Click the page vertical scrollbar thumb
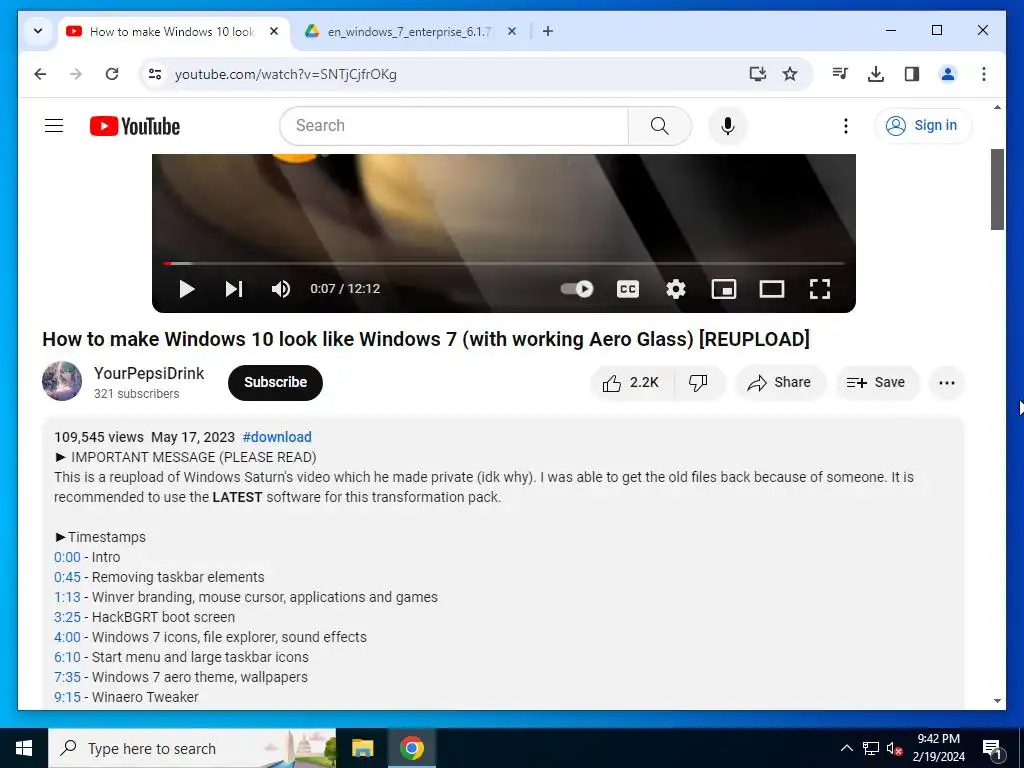 point(997,189)
